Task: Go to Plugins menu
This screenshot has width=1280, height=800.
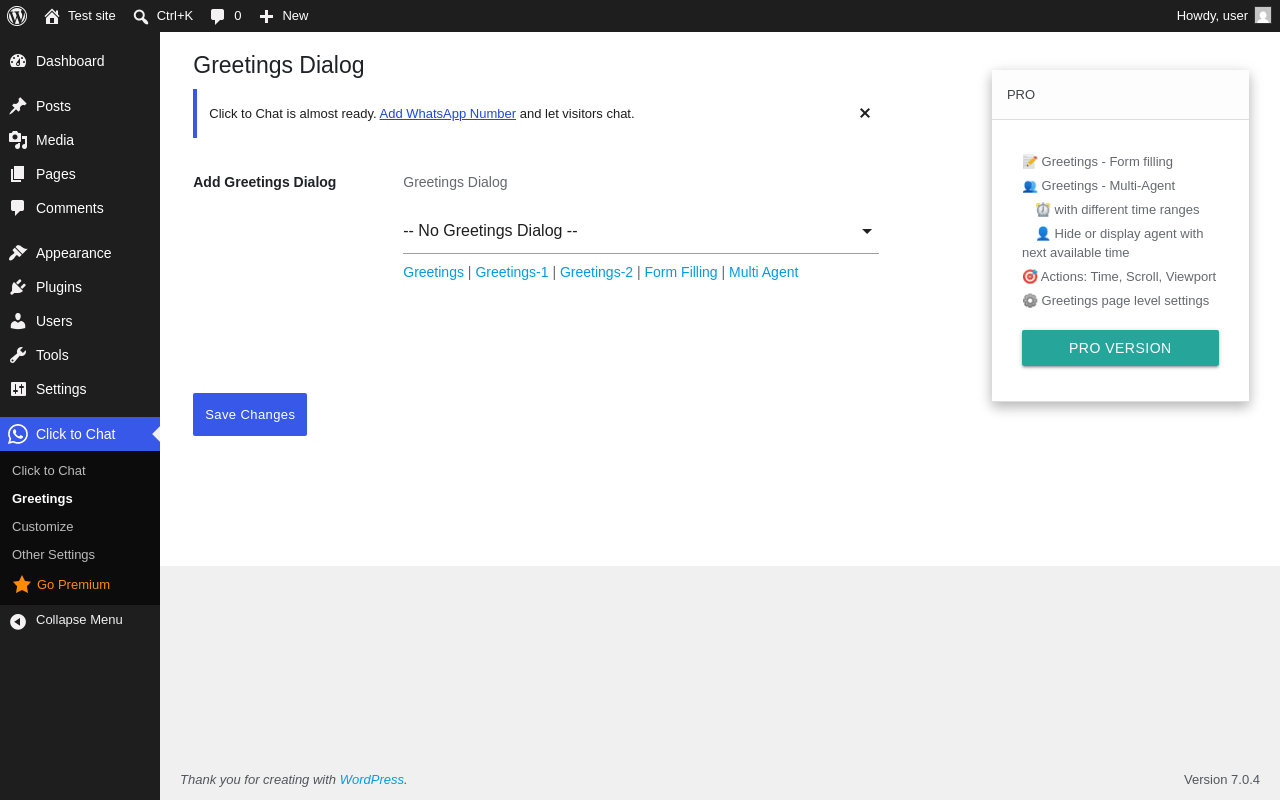Action: [59, 287]
